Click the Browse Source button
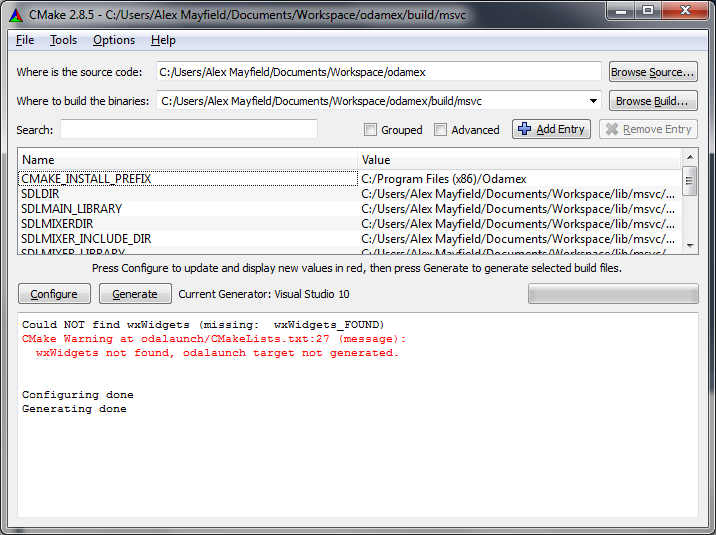 point(653,72)
